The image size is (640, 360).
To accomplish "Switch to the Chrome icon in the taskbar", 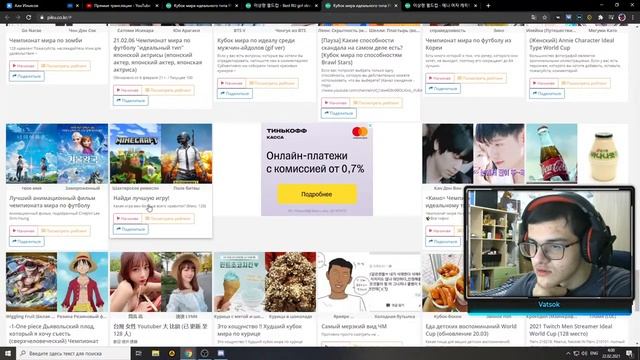I will (188, 353).
